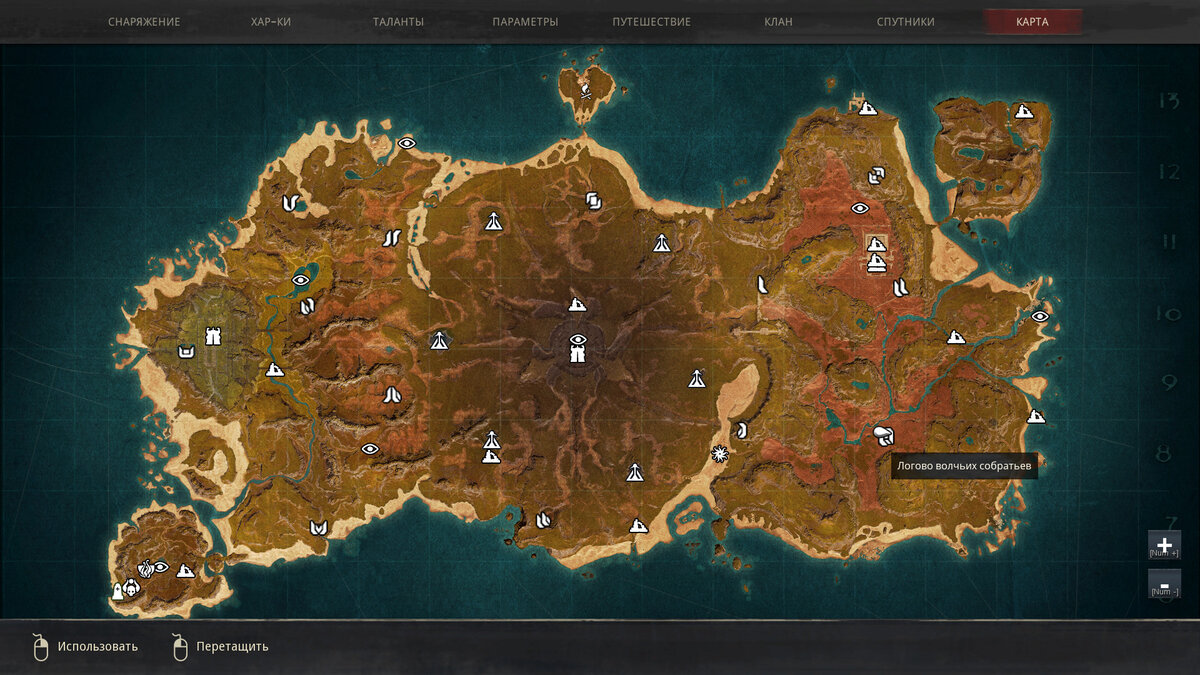Switch to the СПУТНИКИ tab
This screenshot has height=675, width=1200.
906,22
